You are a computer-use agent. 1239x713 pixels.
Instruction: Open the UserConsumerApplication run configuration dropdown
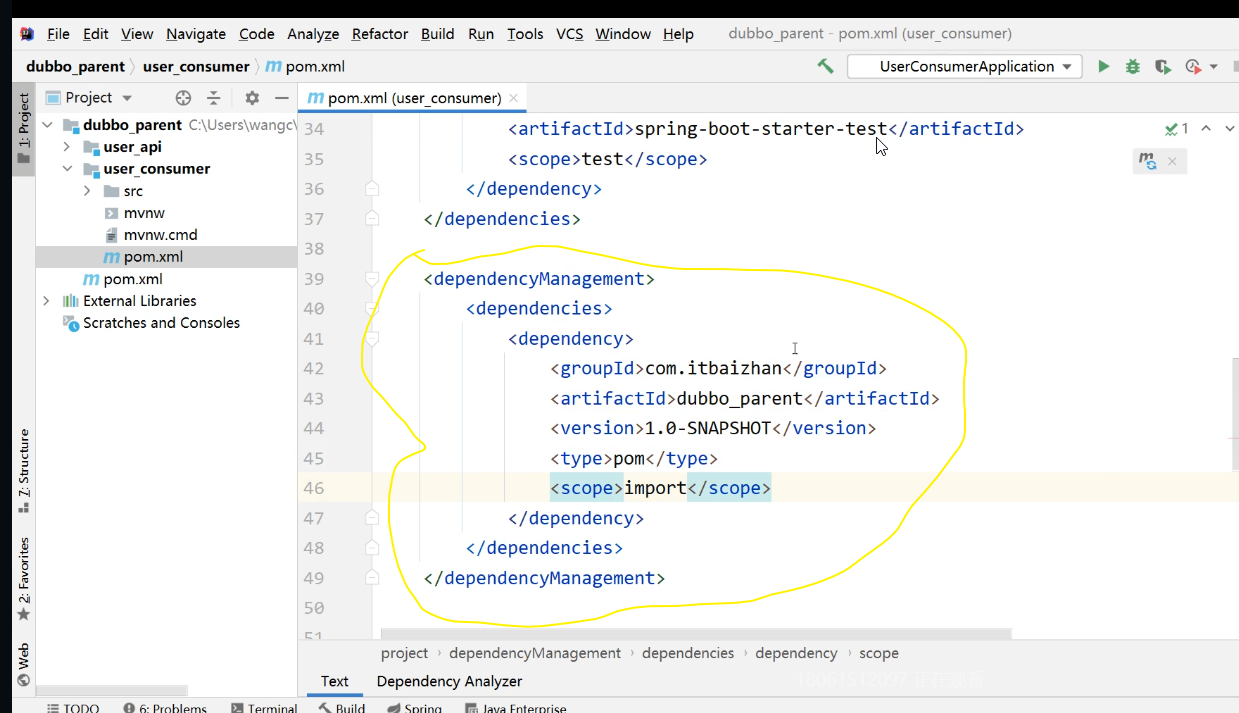[x=964, y=66]
